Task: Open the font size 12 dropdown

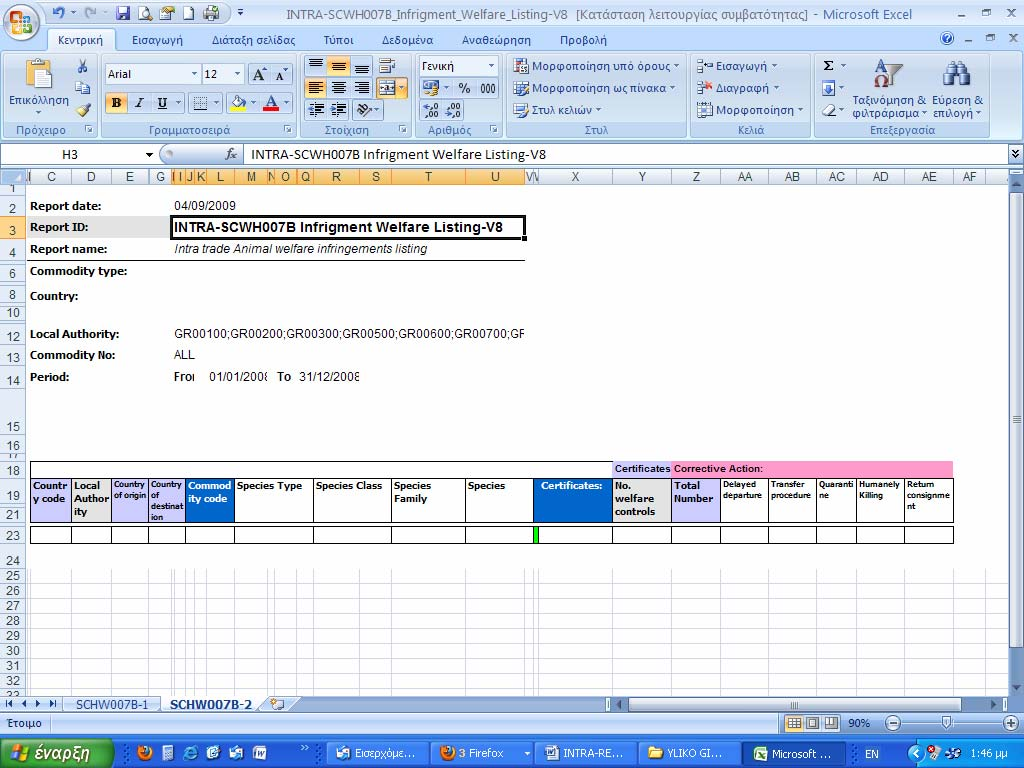Action: [238, 74]
